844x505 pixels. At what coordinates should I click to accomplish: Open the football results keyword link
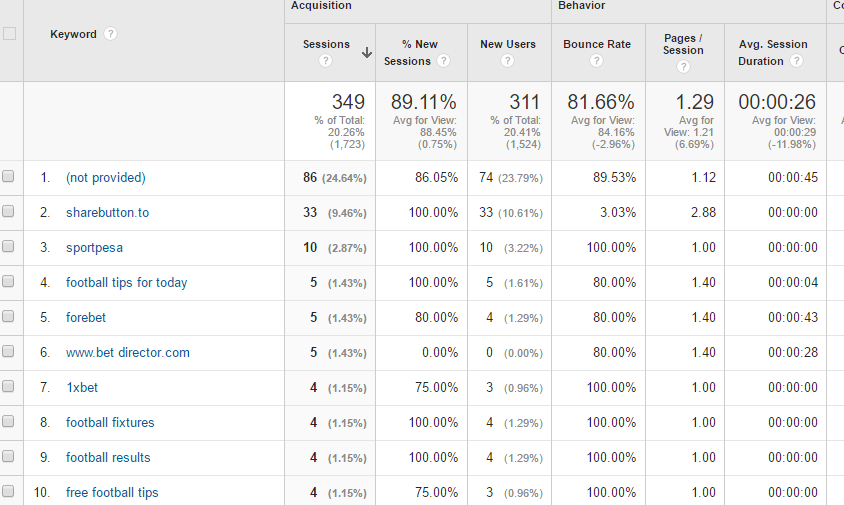point(108,458)
